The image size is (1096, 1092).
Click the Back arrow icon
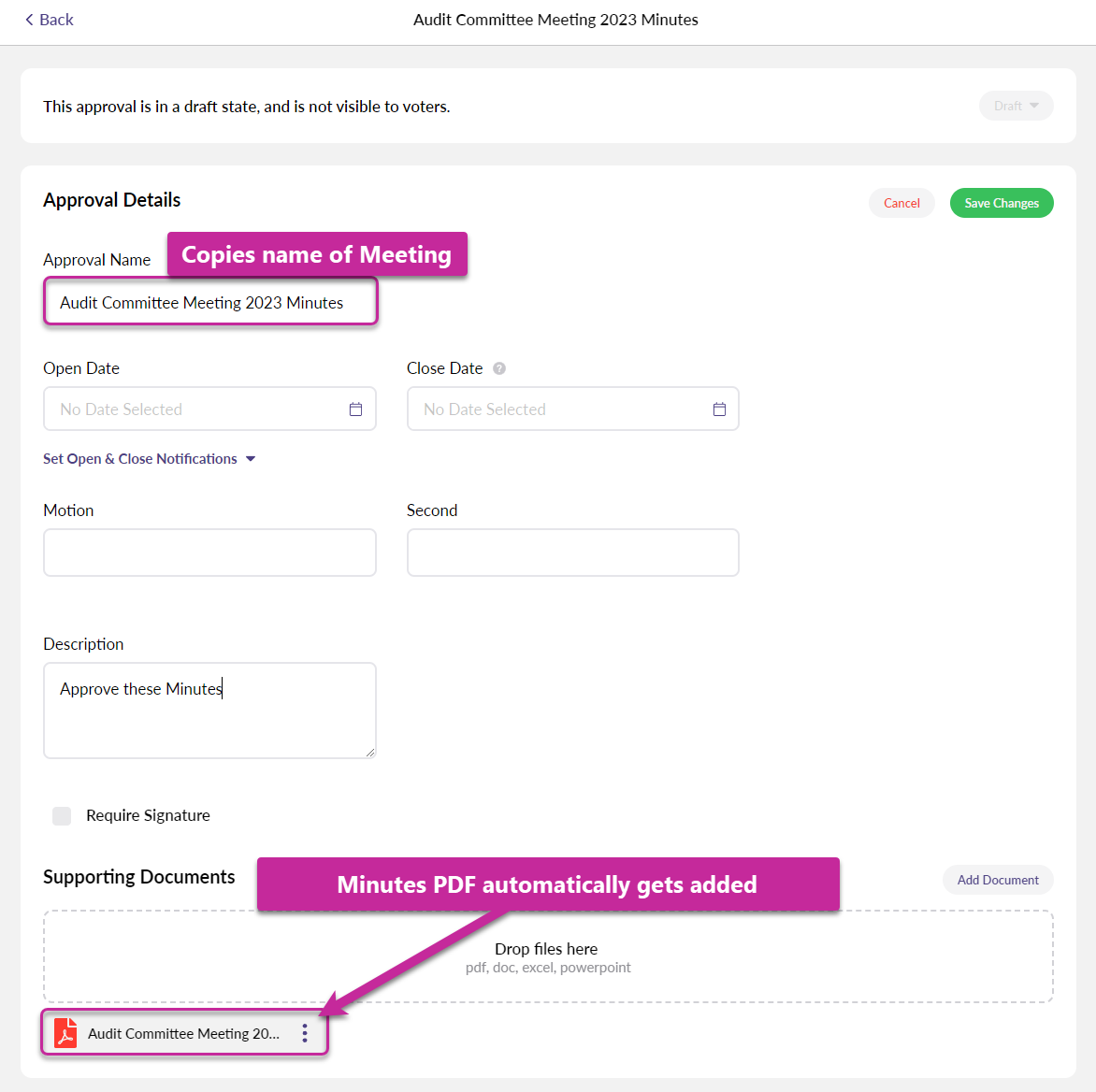click(29, 20)
